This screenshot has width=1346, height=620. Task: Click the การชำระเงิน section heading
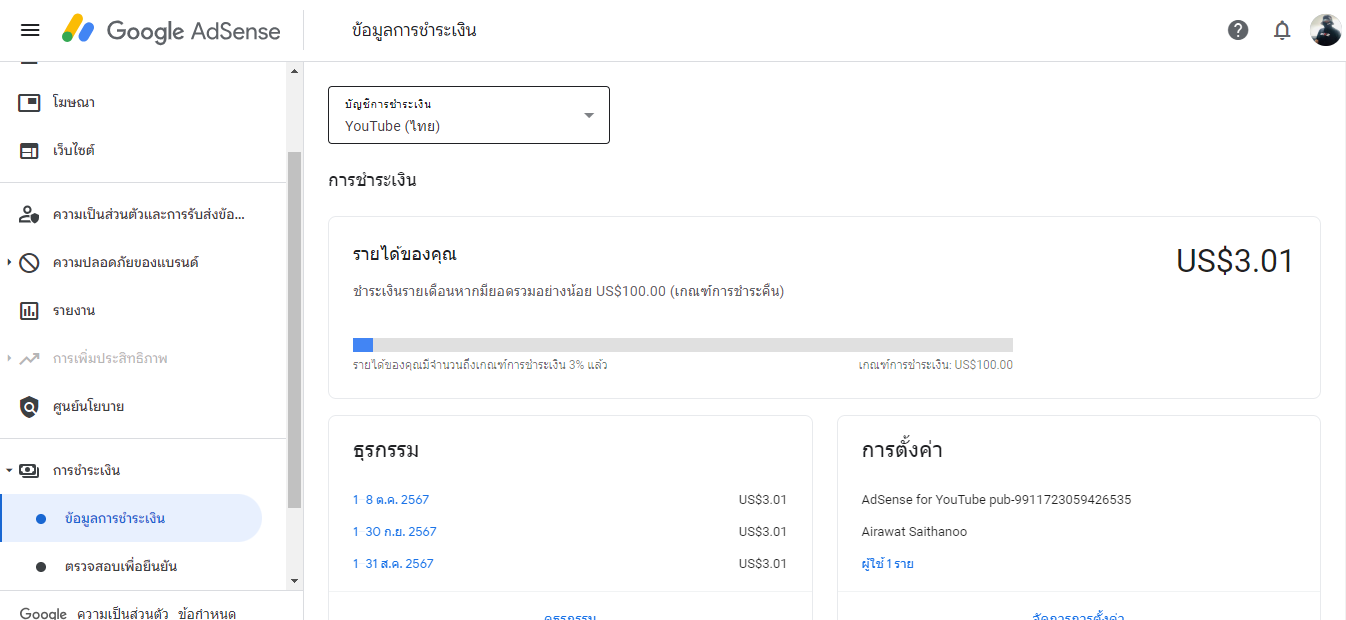tap(372, 180)
